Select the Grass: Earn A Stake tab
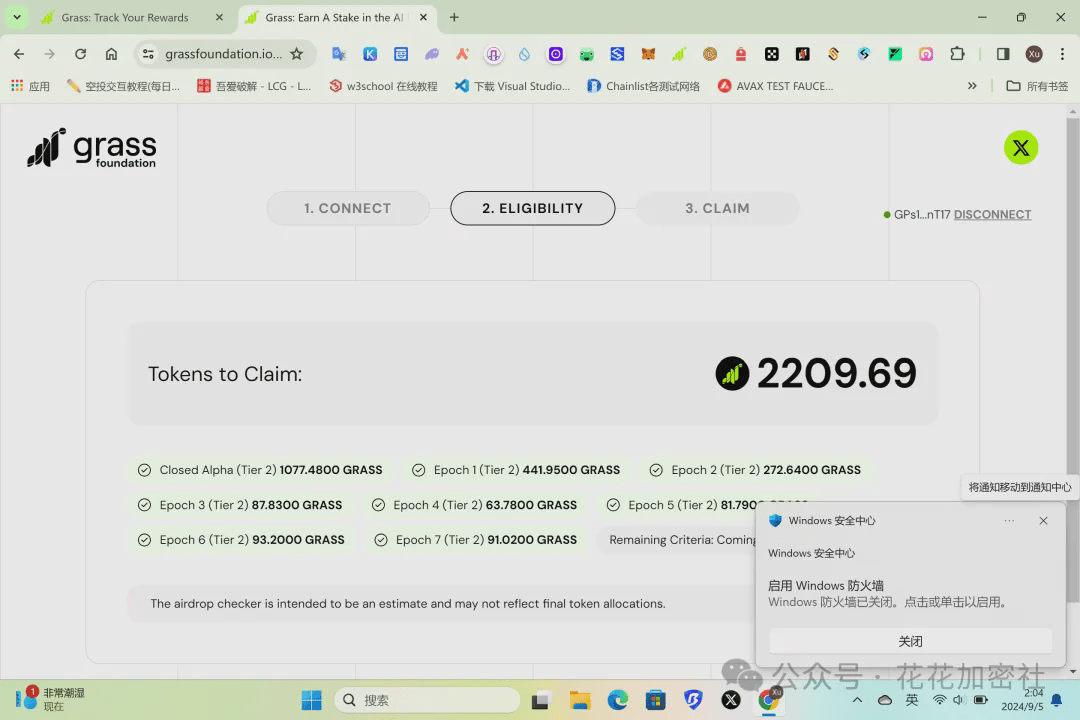 tap(334, 18)
